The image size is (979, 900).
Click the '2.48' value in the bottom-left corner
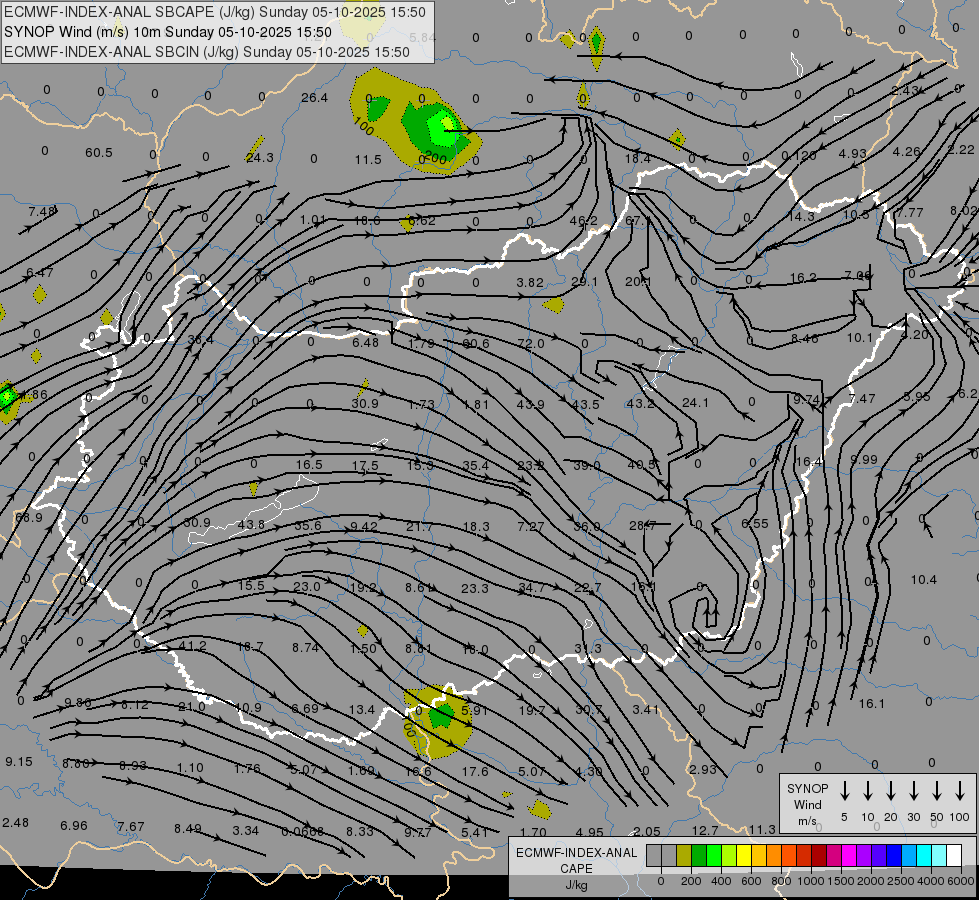click(x=16, y=822)
